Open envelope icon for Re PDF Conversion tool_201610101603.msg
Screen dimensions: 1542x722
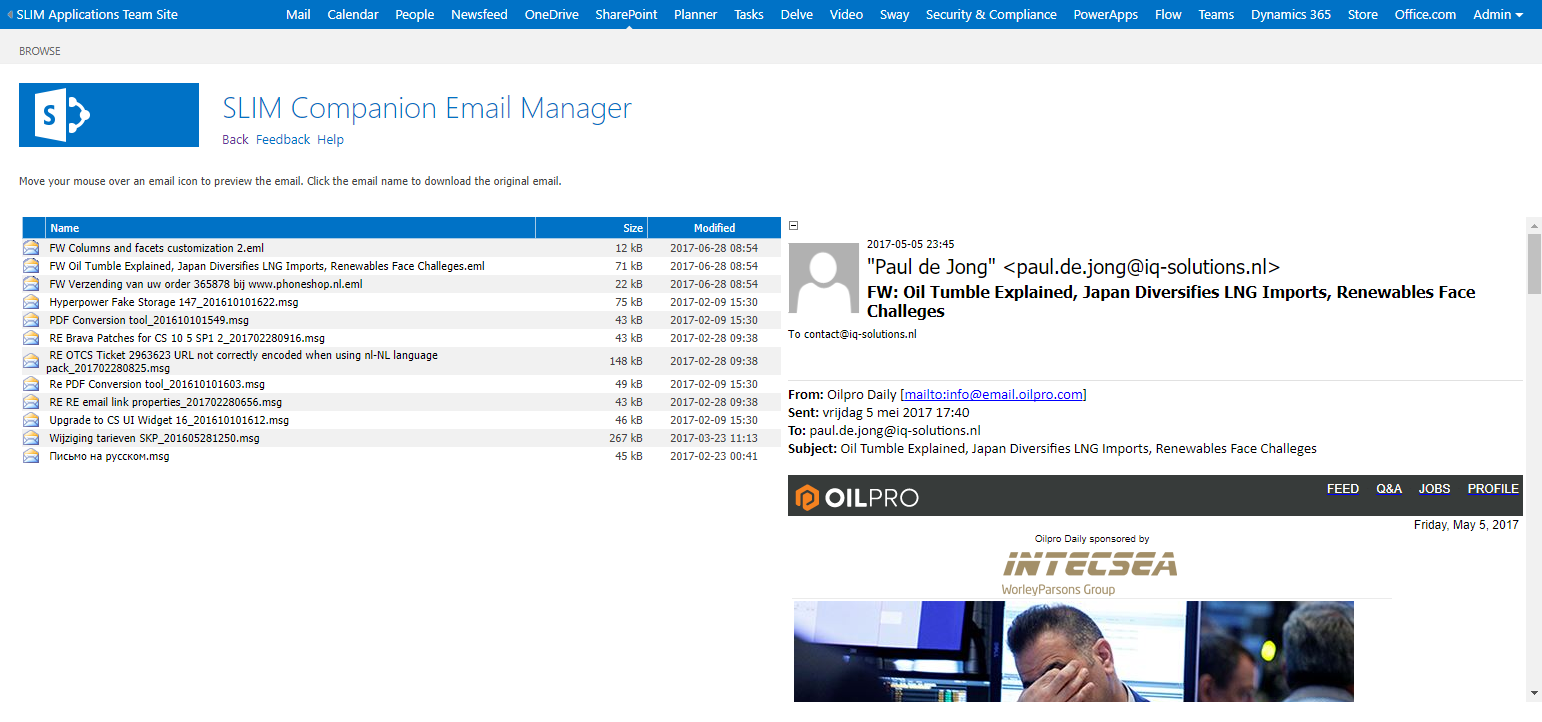pyautogui.click(x=30, y=384)
